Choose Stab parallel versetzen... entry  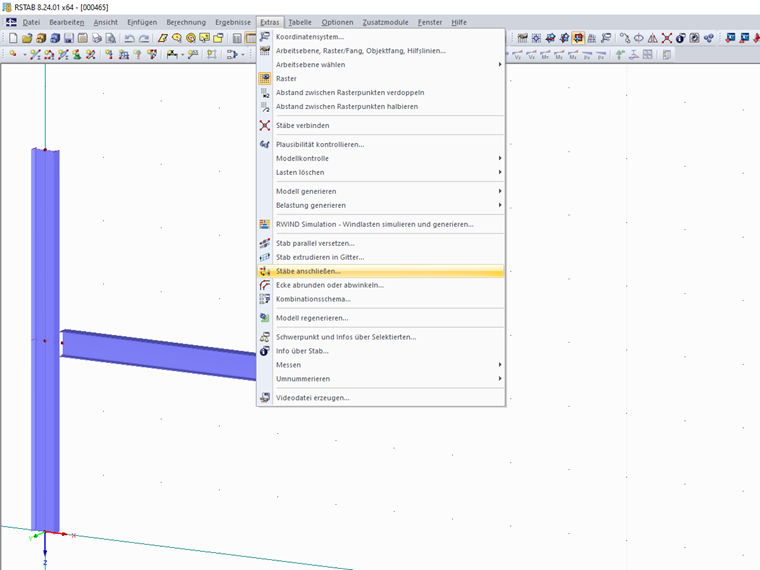pyautogui.click(x=380, y=243)
